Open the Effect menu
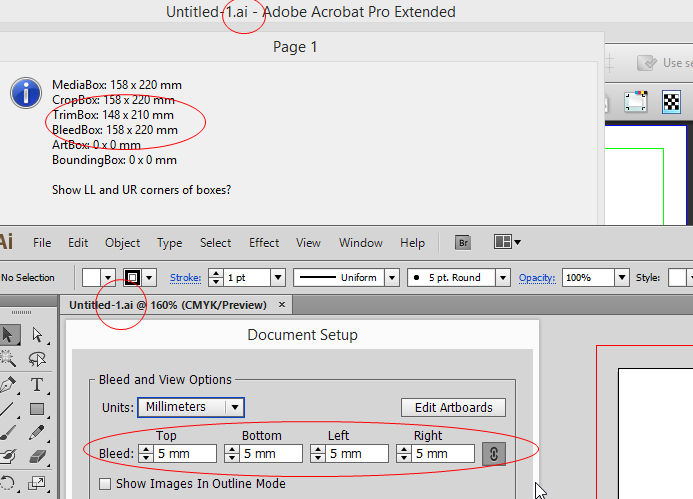 click(264, 243)
